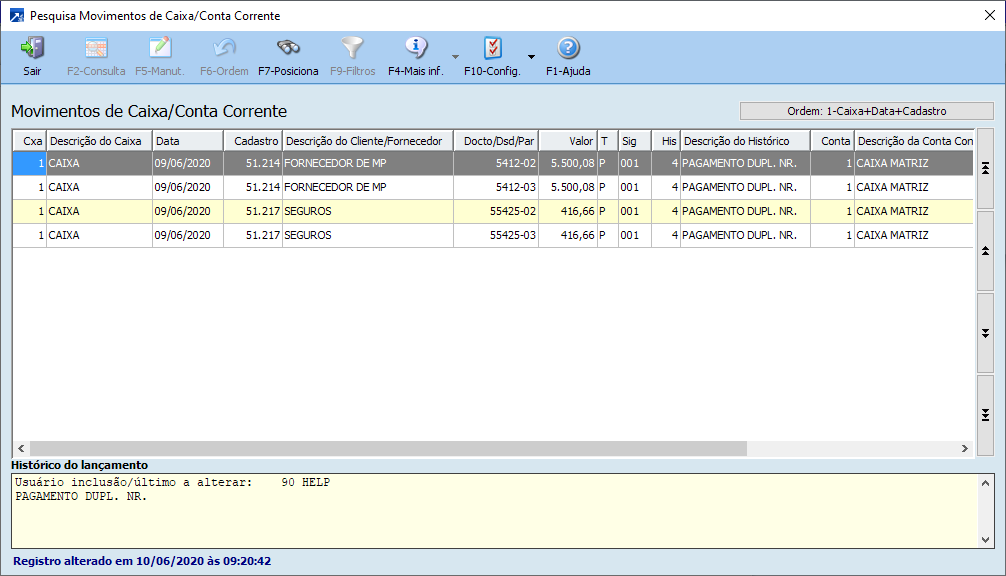
Task: Expand the F4-Mais inf. dropdown arrow
Action: pyautogui.click(x=455, y=57)
